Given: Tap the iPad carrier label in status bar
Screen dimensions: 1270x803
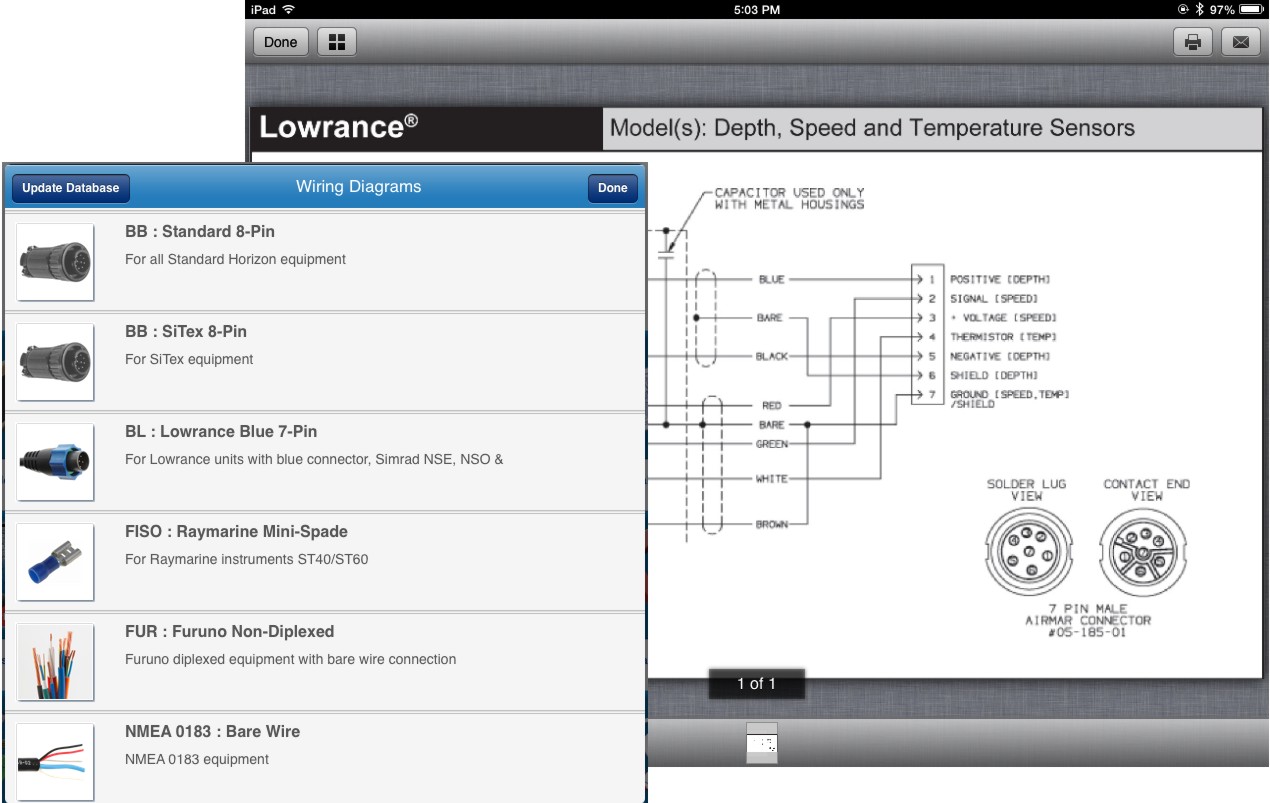Looking at the screenshot, I should point(262,9).
